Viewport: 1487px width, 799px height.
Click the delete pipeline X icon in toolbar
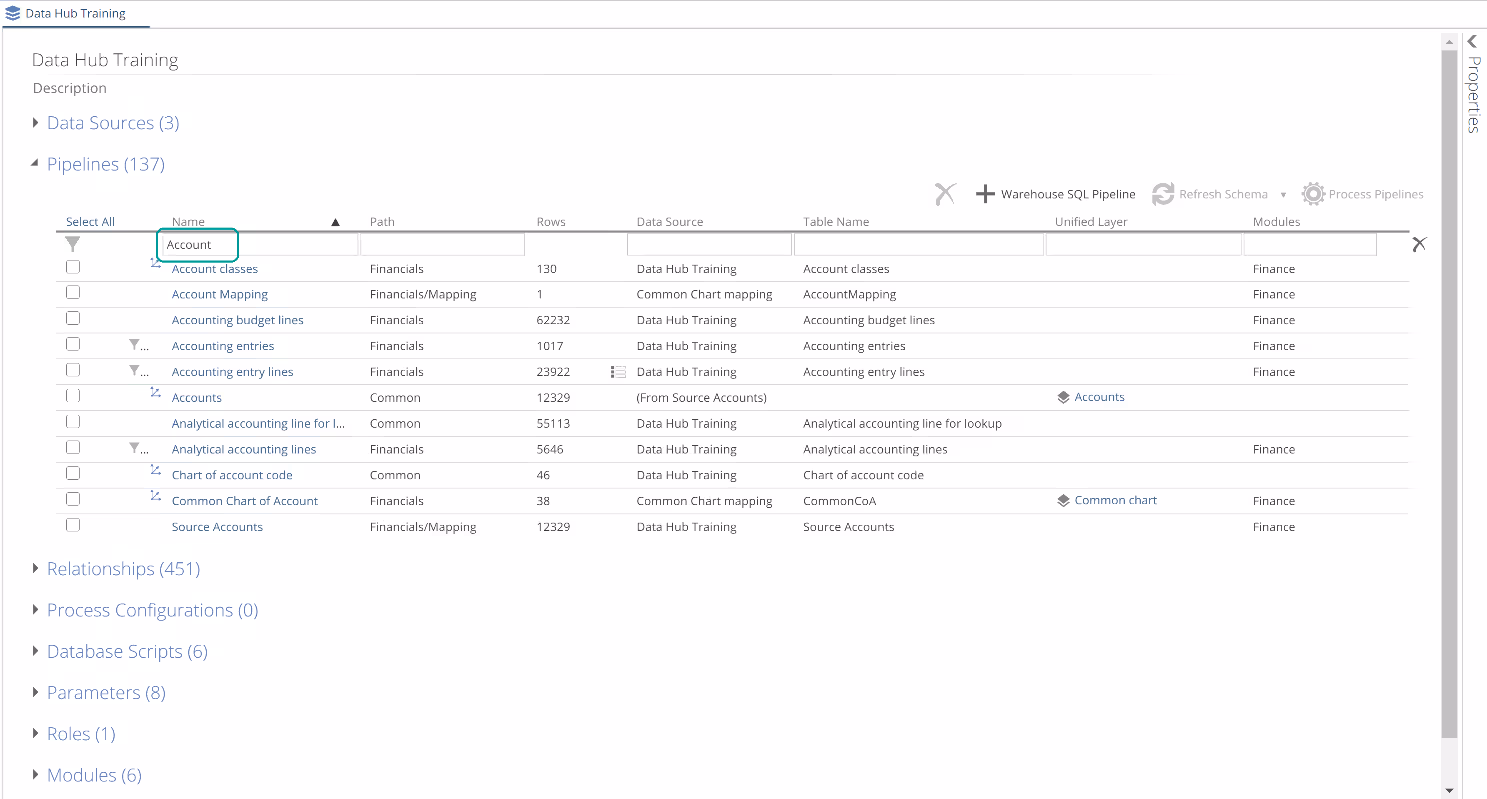pyautogui.click(x=945, y=194)
